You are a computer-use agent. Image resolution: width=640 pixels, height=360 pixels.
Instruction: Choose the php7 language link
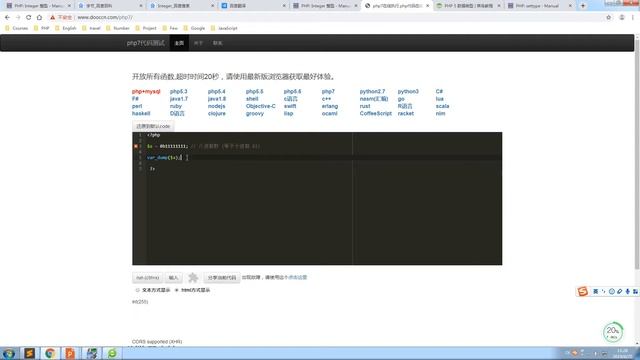coord(328,91)
